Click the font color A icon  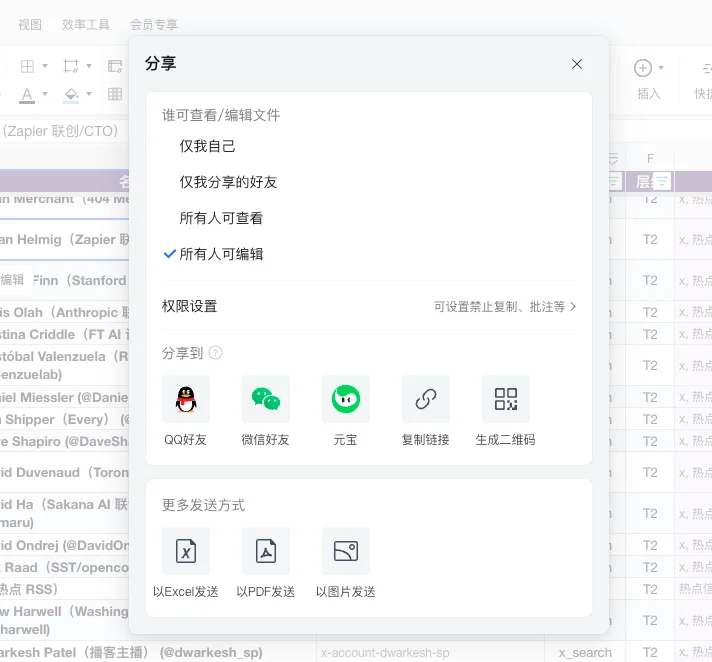click(27, 94)
